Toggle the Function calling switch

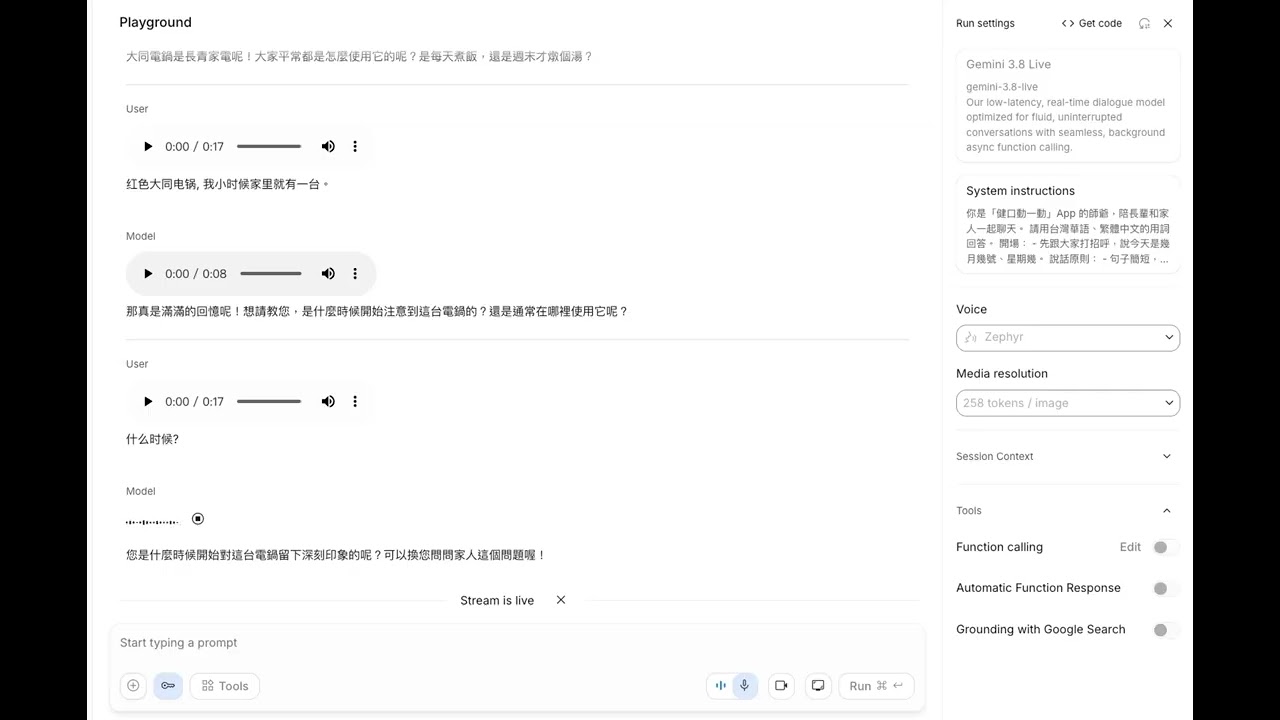[x=1163, y=547]
